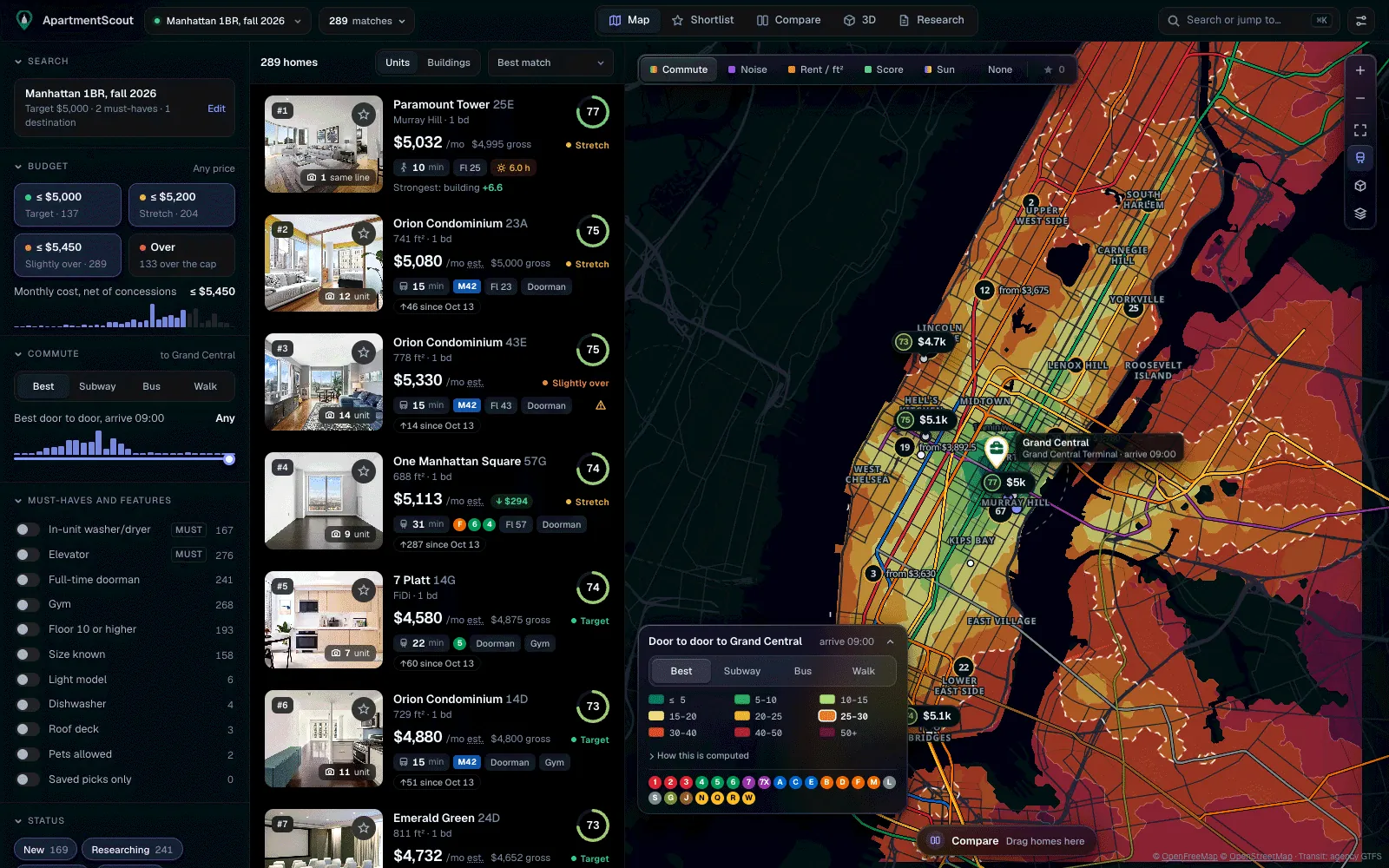Switch to the Shortlist tab
Viewport: 1389px width, 868px height.
[x=702, y=20]
